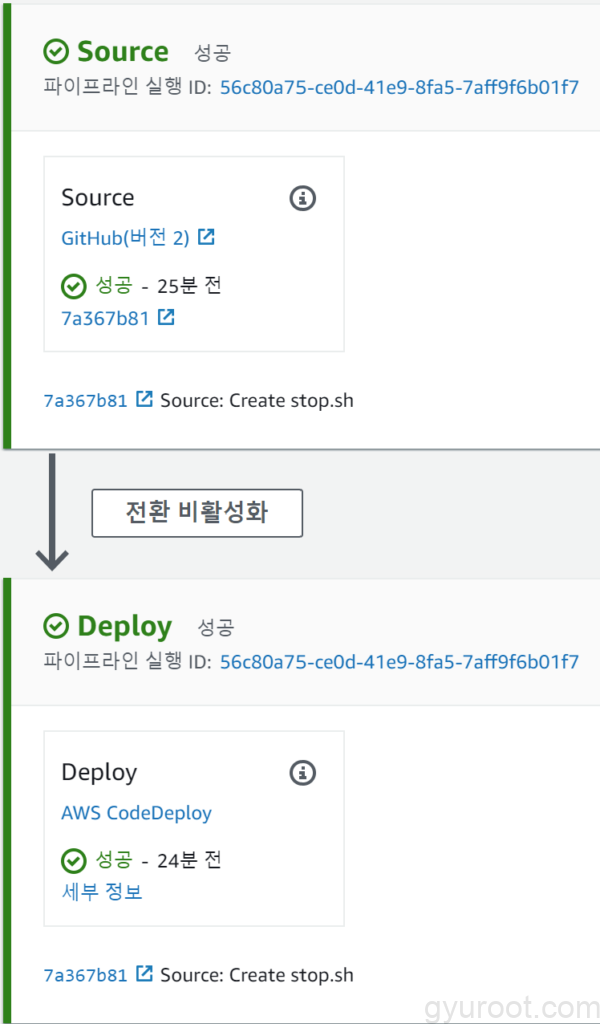
Task: Click success check icon showing 24분 전
Action: [x=74, y=861]
